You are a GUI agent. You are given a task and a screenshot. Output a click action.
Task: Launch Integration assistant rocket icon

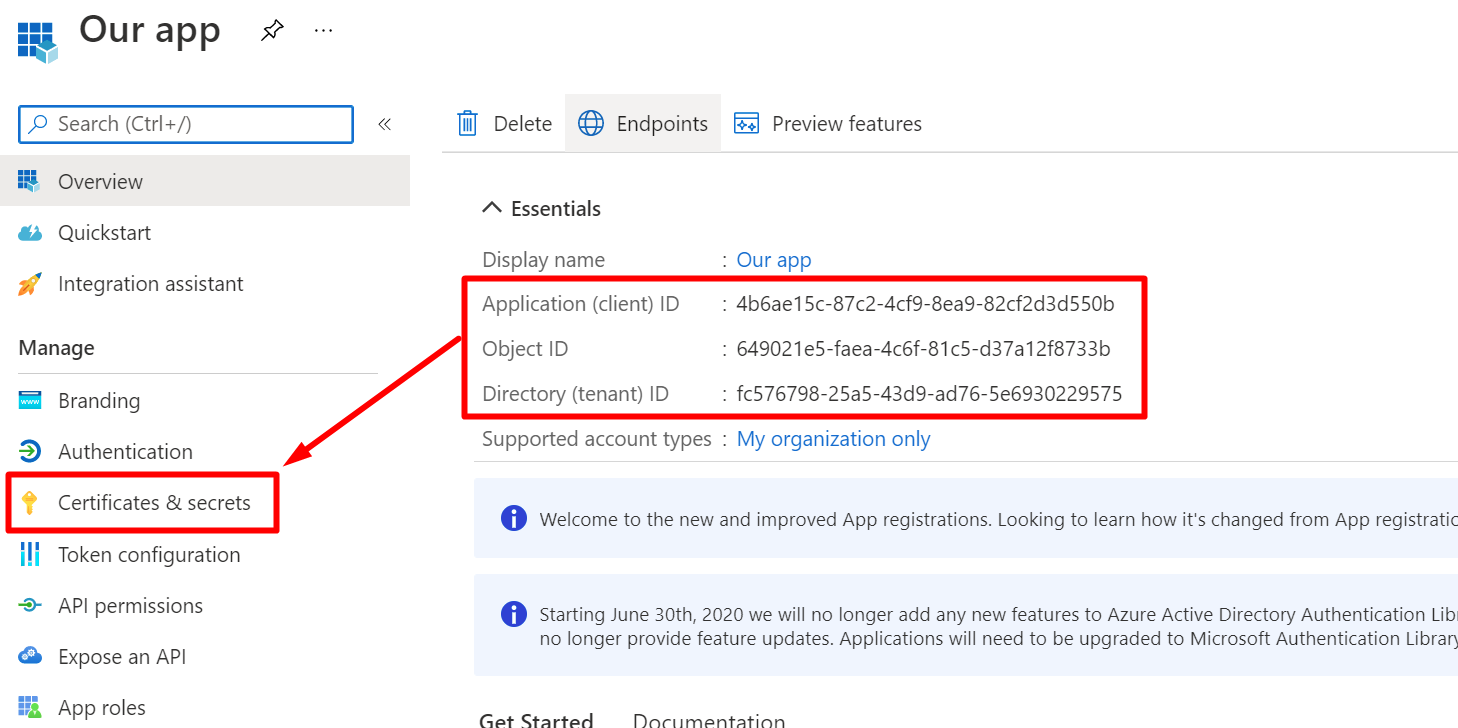click(30, 284)
